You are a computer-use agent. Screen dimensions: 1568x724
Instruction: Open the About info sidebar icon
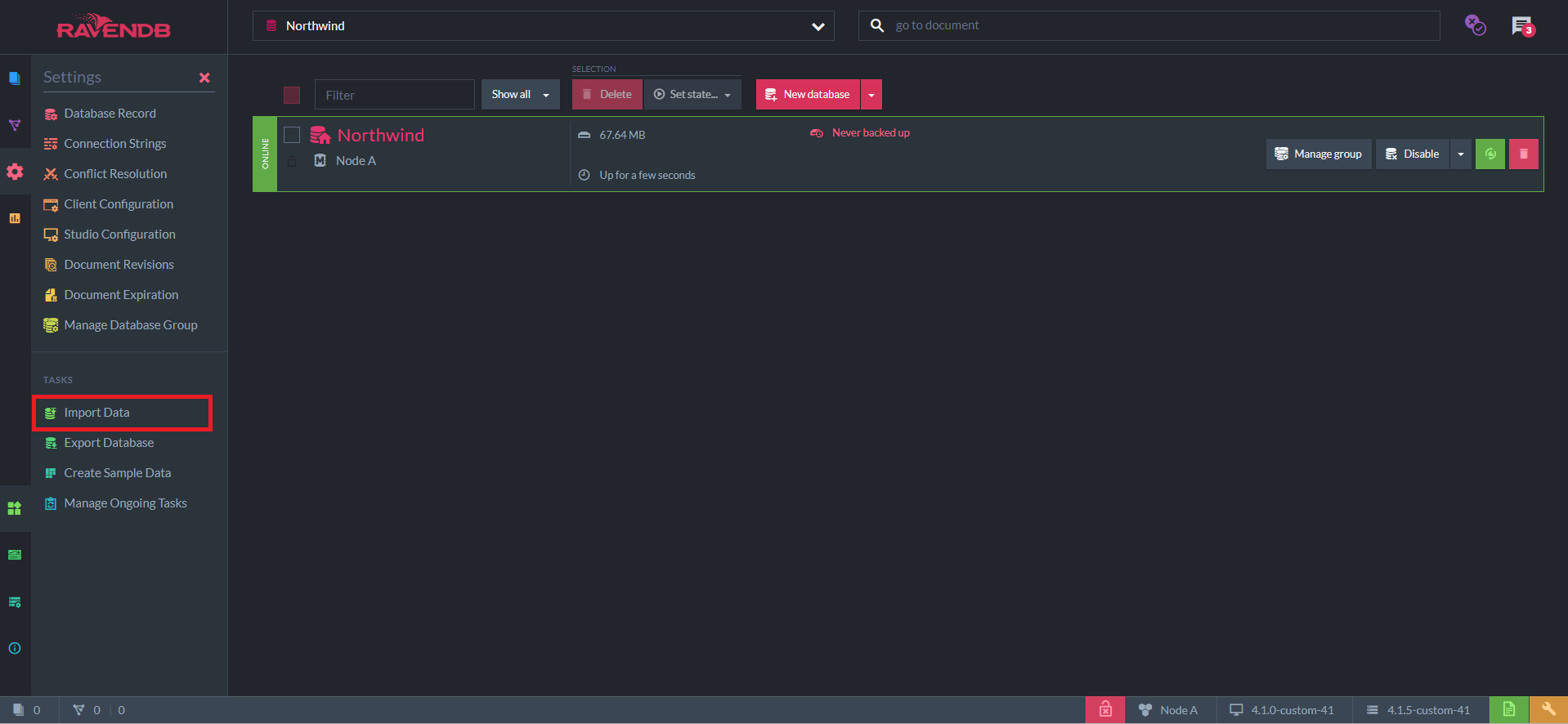(x=15, y=648)
